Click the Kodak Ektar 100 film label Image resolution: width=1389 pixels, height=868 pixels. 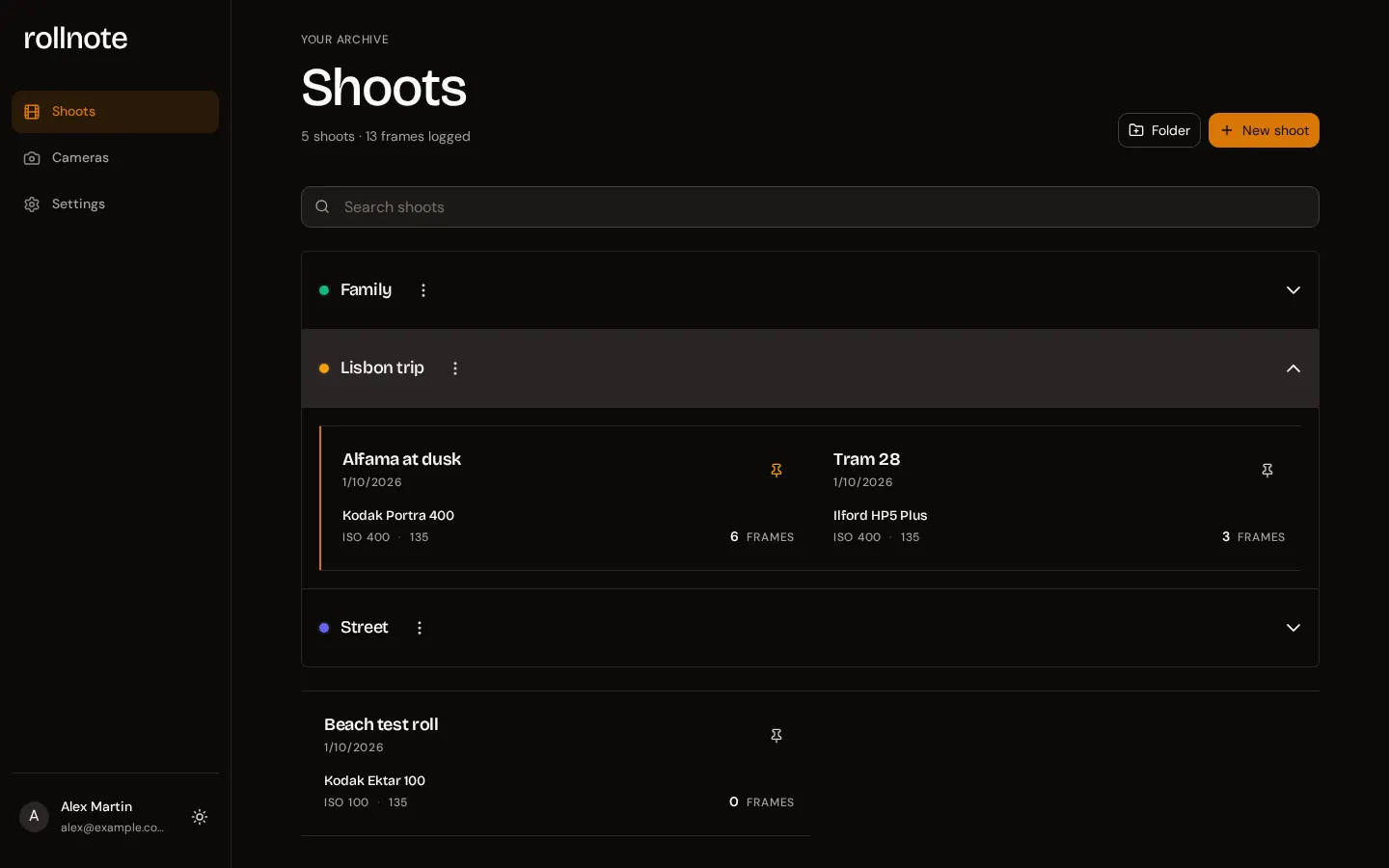(374, 781)
